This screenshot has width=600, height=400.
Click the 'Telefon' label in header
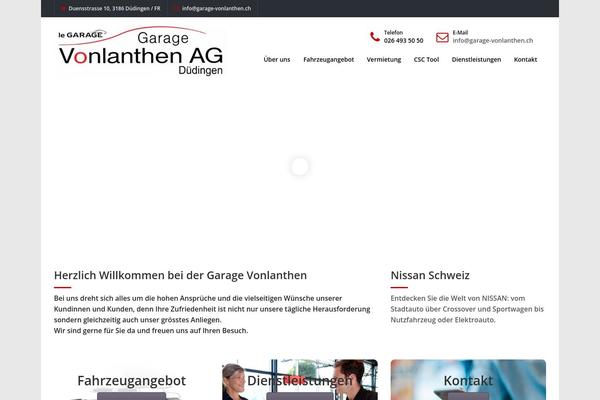[393, 33]
